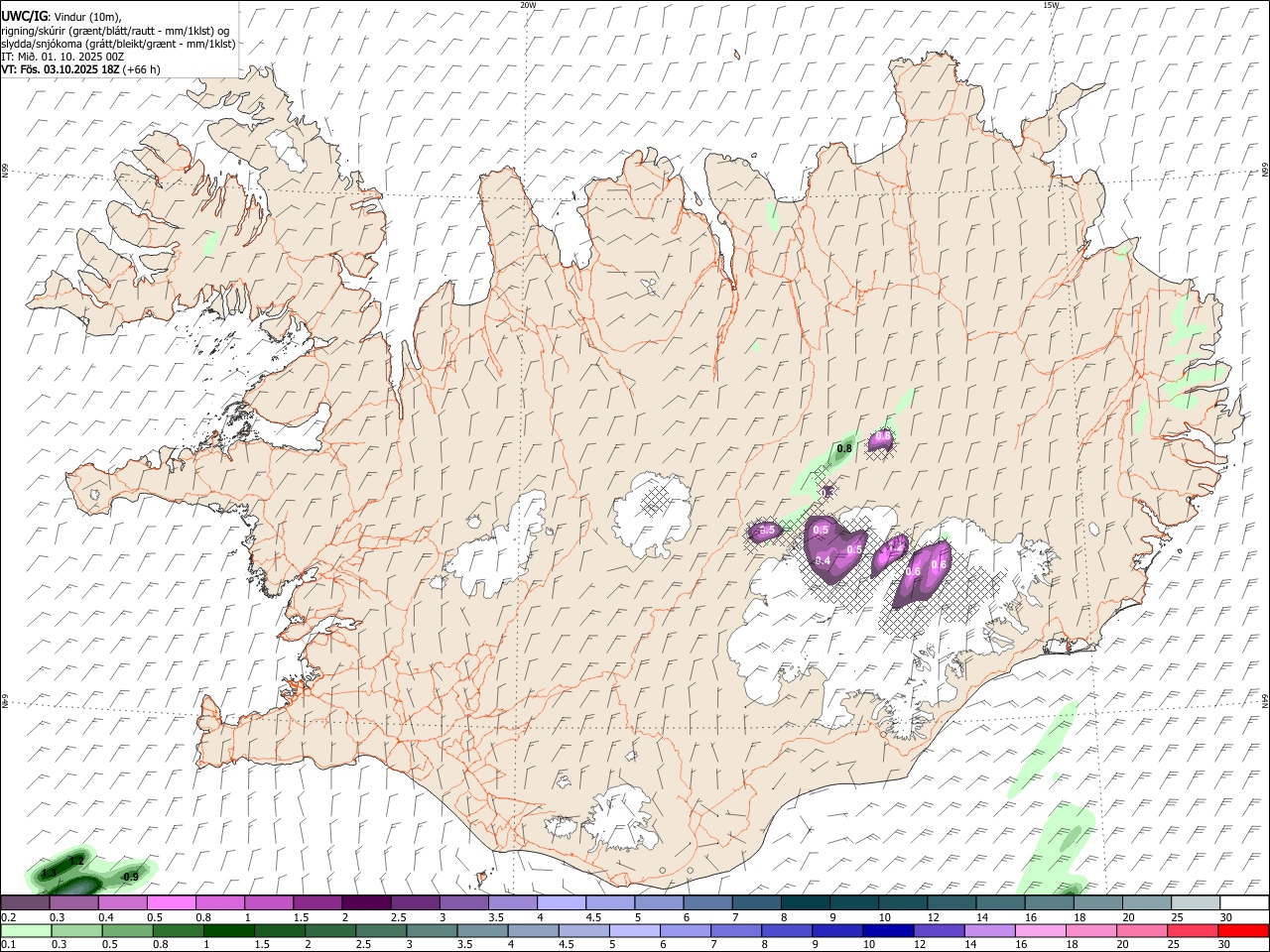The width and height of the screenshot is (1270, 952).
Task: Click the first 0.2–0.3 dusky purple snow swatch
Action: pyautogui.click(x=25, y=902)
